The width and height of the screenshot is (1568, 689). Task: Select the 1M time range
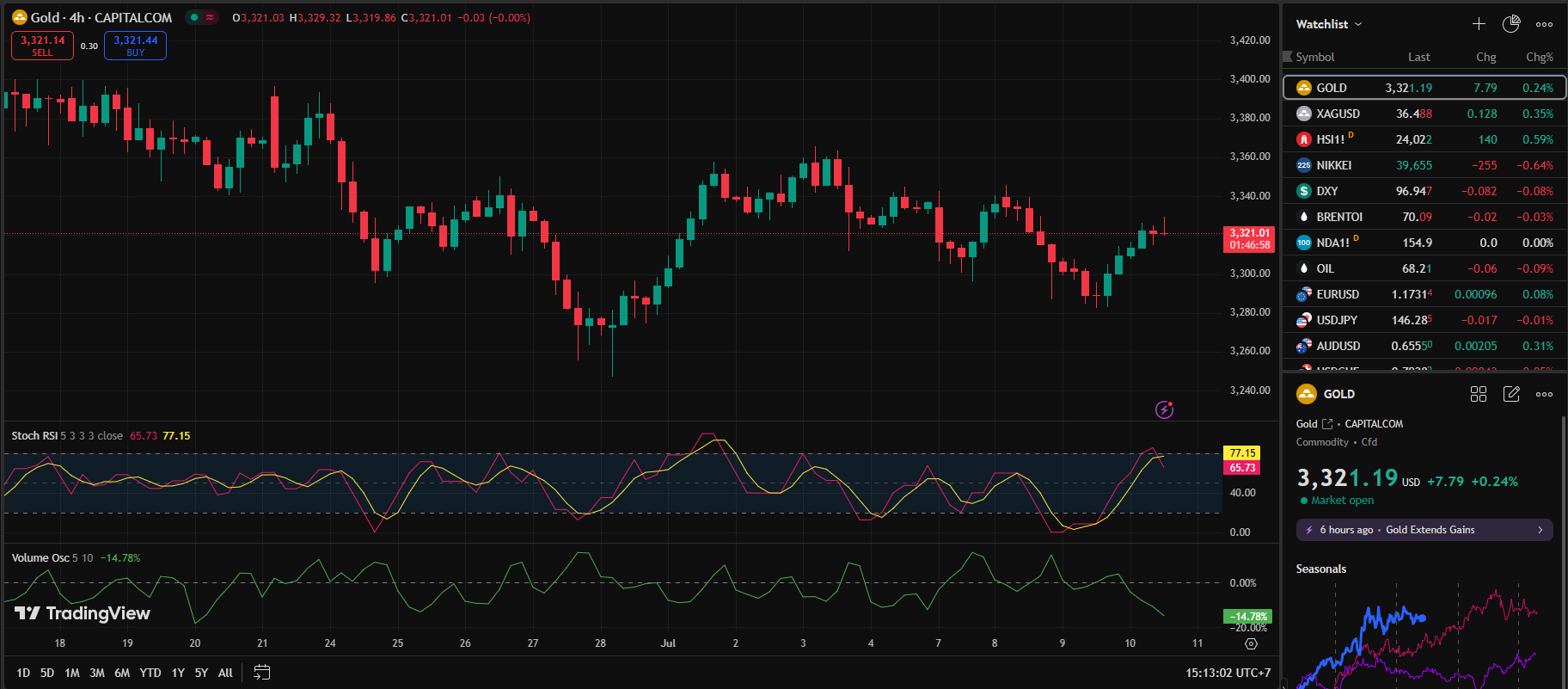72,673
